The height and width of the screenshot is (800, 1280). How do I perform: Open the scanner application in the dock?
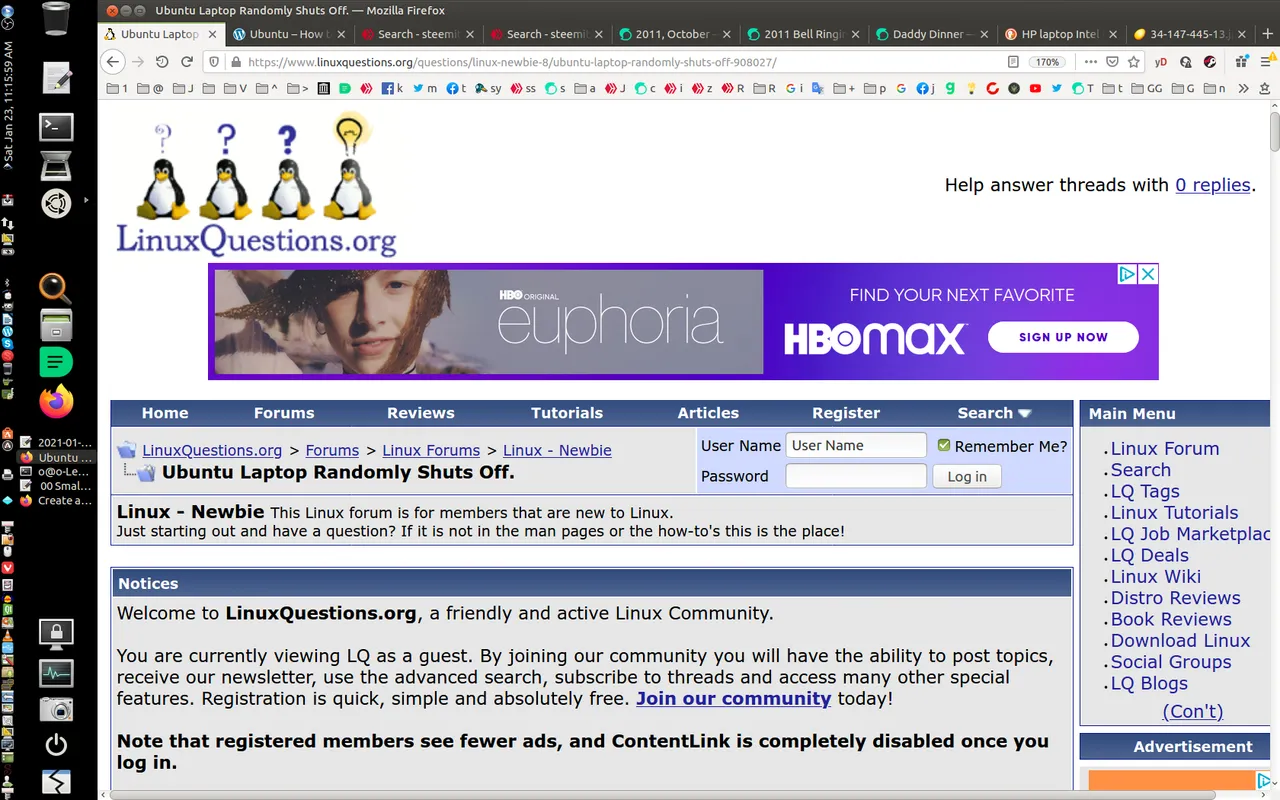[56, 166]
